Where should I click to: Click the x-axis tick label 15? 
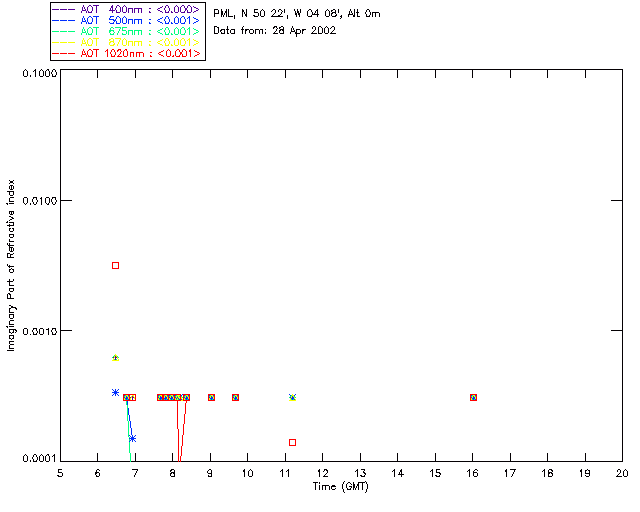click(x=435, y=473)
